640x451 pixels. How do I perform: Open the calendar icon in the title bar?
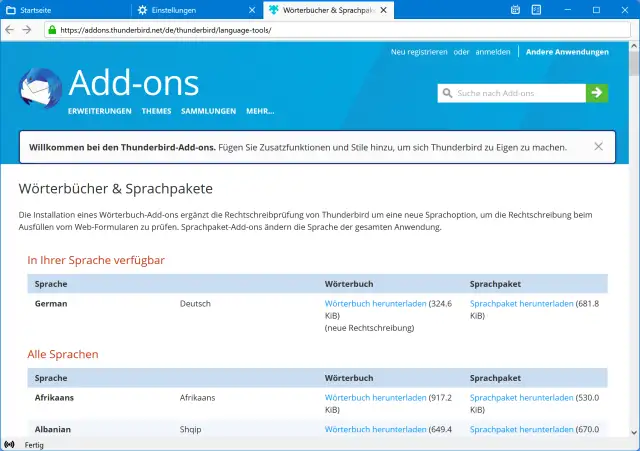point(515,10)
